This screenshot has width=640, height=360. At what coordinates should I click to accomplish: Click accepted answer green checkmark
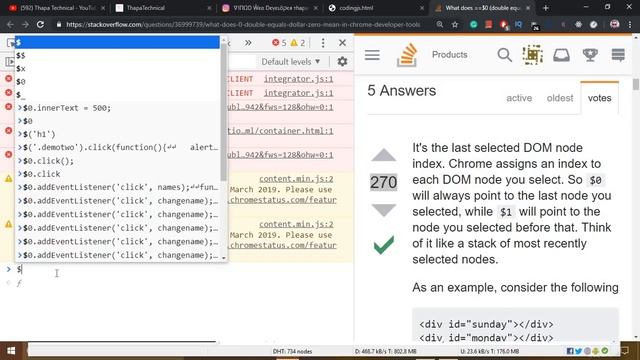tap(384, 245)
